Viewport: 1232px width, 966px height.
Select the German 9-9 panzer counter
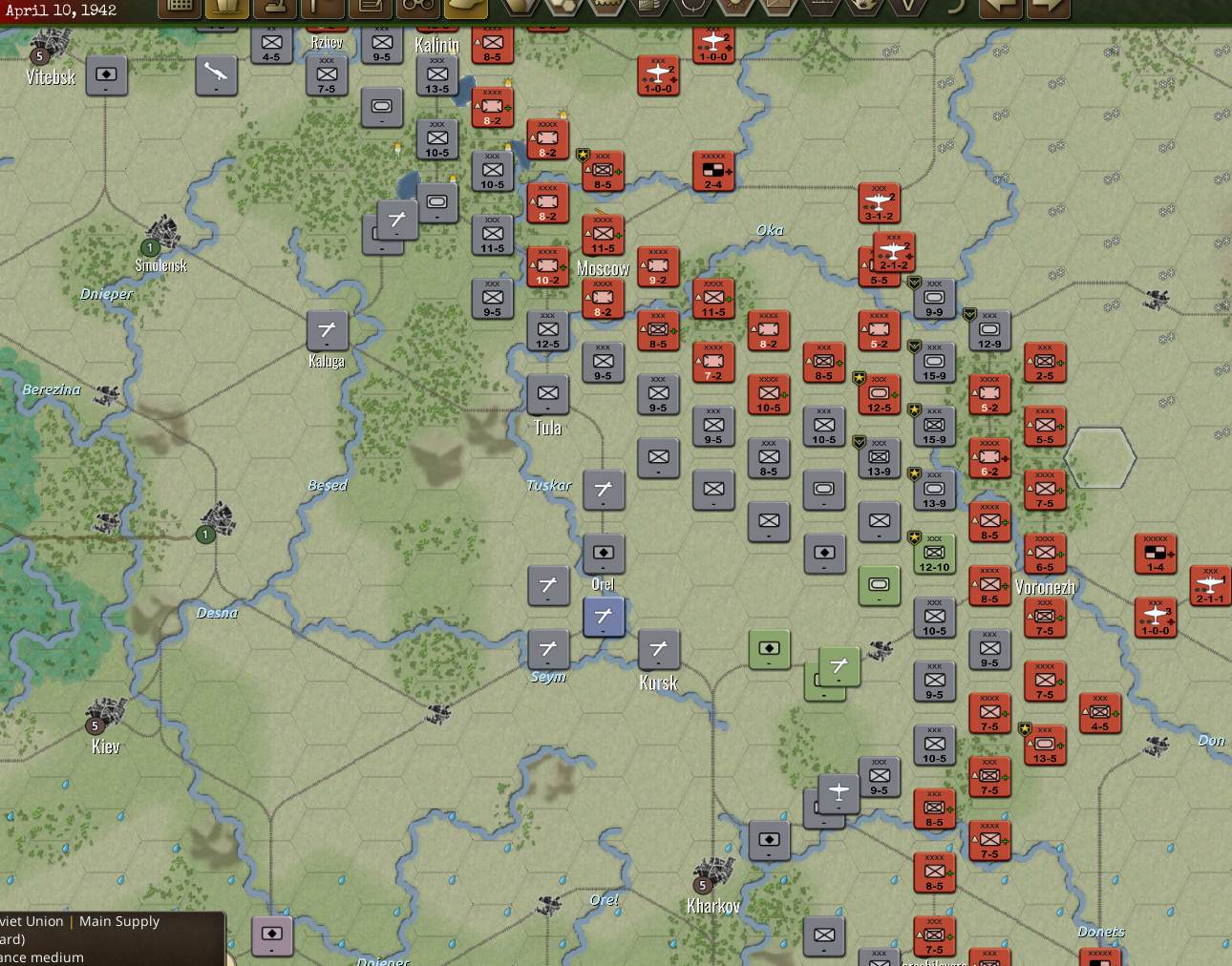[934, 299]
